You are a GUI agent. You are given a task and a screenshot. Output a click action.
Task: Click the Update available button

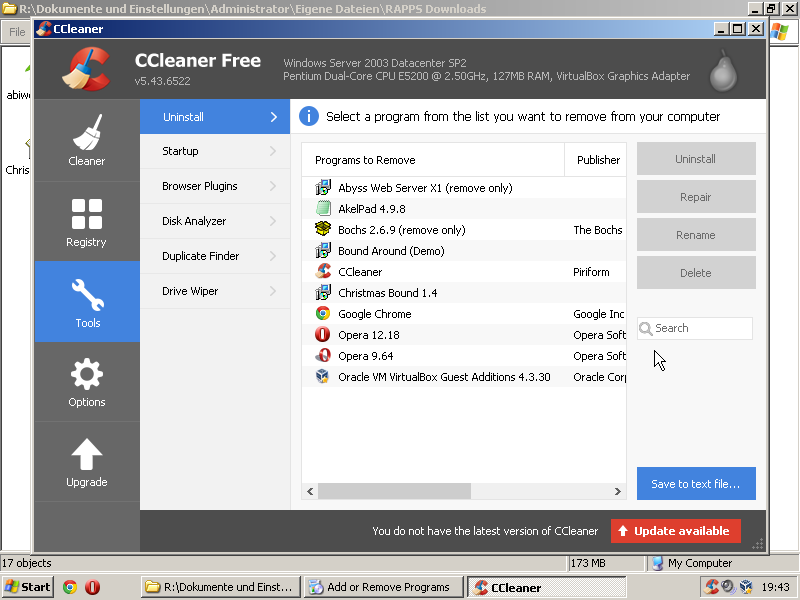click(675, 531)
